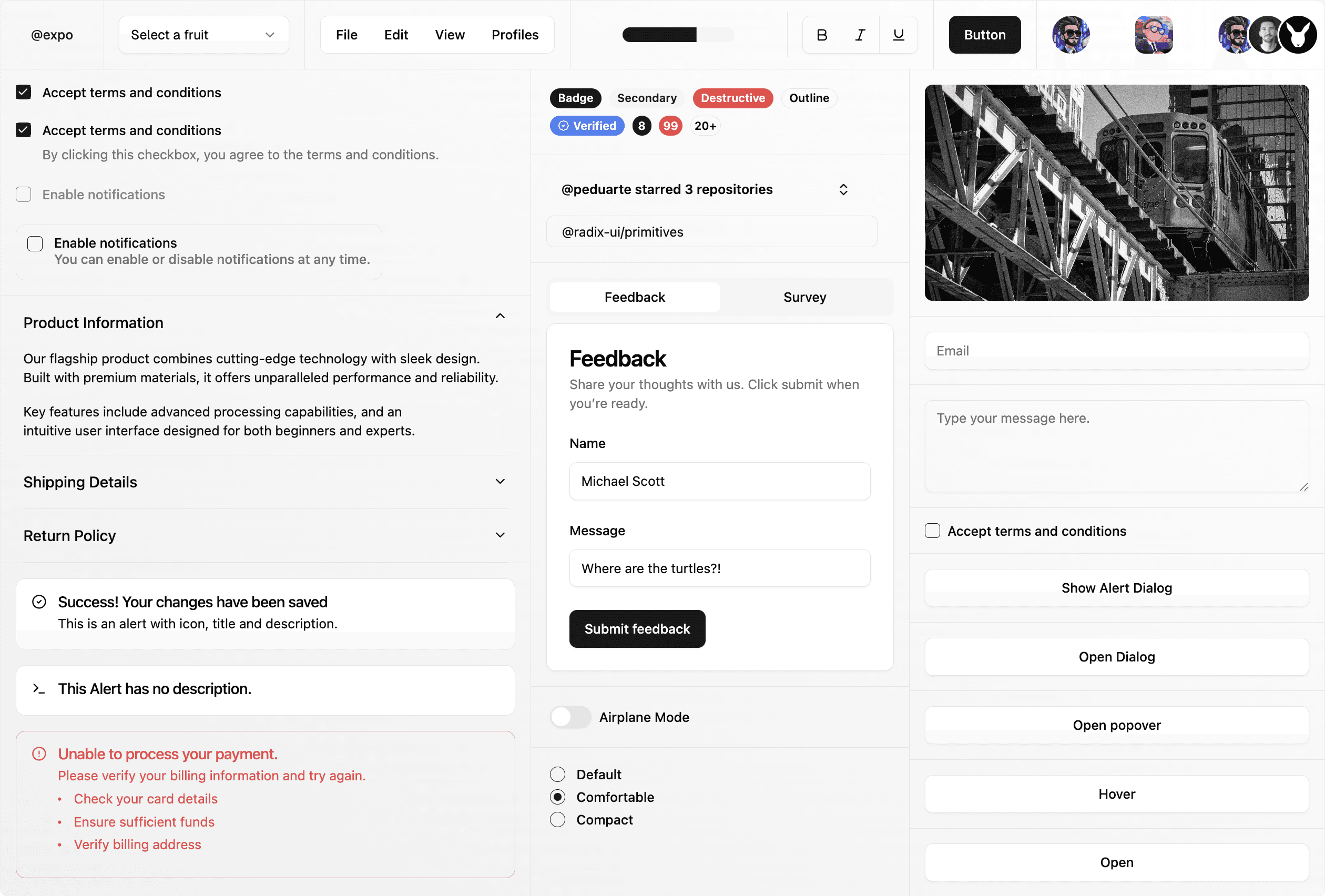Screen dimensions: 1325x896
Task: Toggle italic formatting button
Action: coord(860,35)
